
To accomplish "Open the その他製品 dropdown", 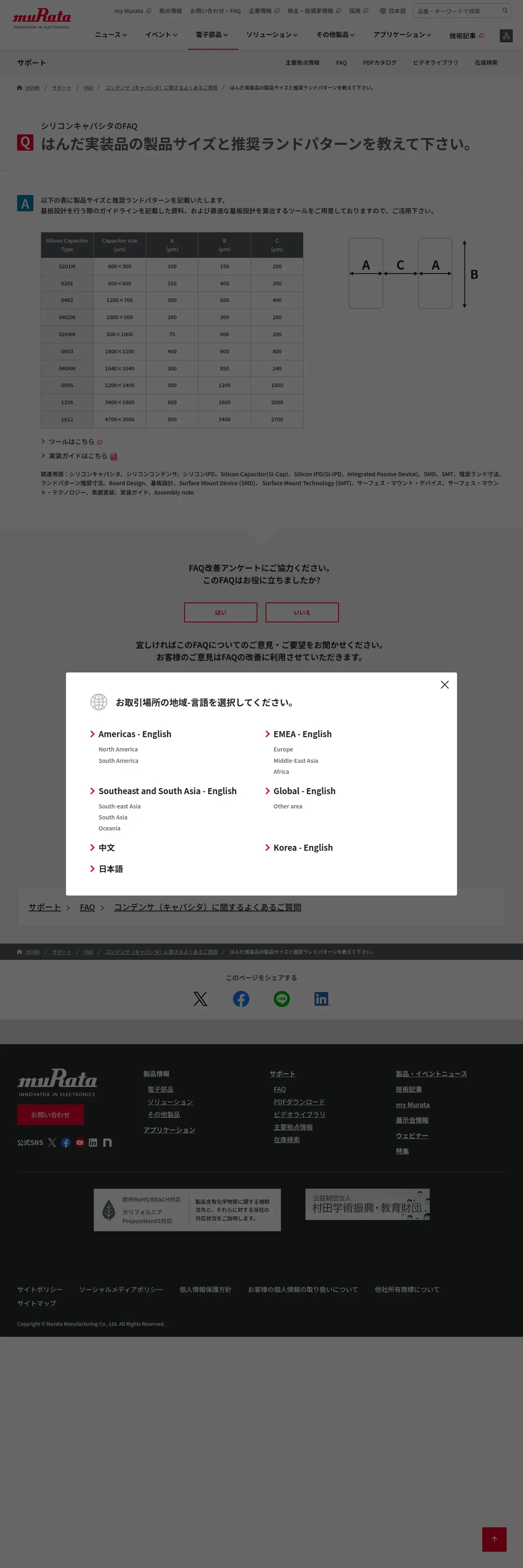I will 336,35.
